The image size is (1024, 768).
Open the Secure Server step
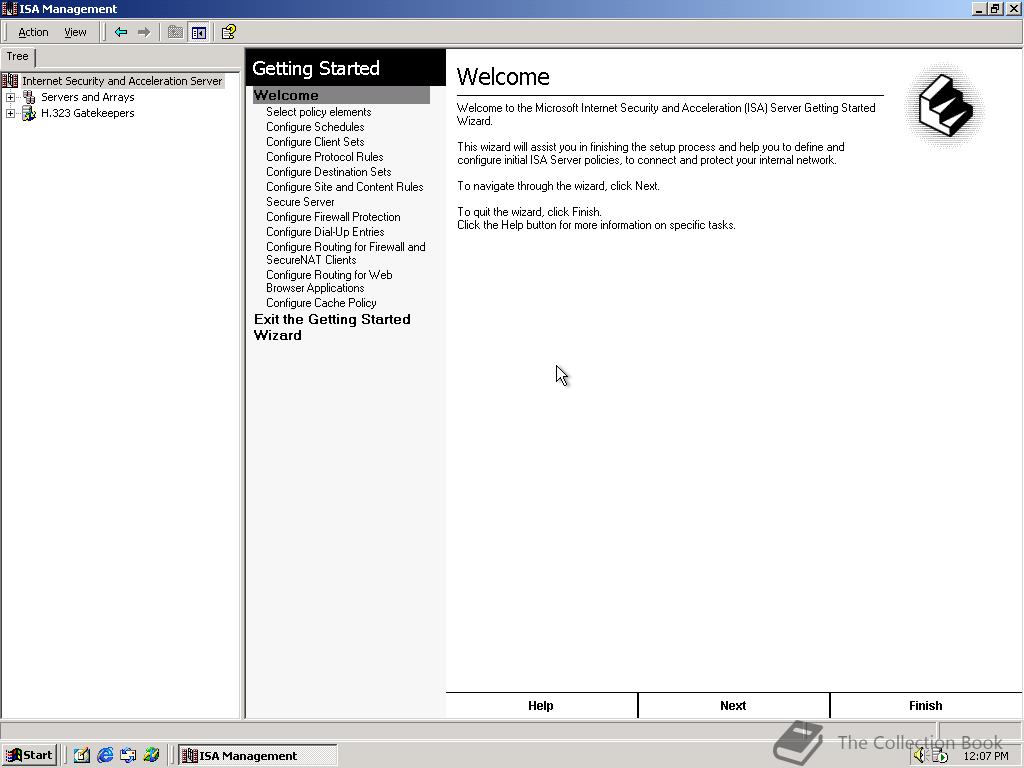click(x=300, y=202)
